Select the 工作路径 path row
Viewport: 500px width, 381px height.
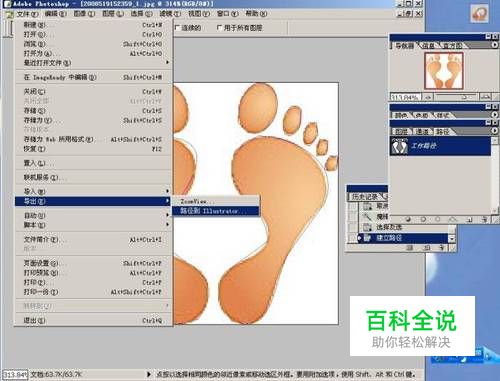(x=441, y=146)
